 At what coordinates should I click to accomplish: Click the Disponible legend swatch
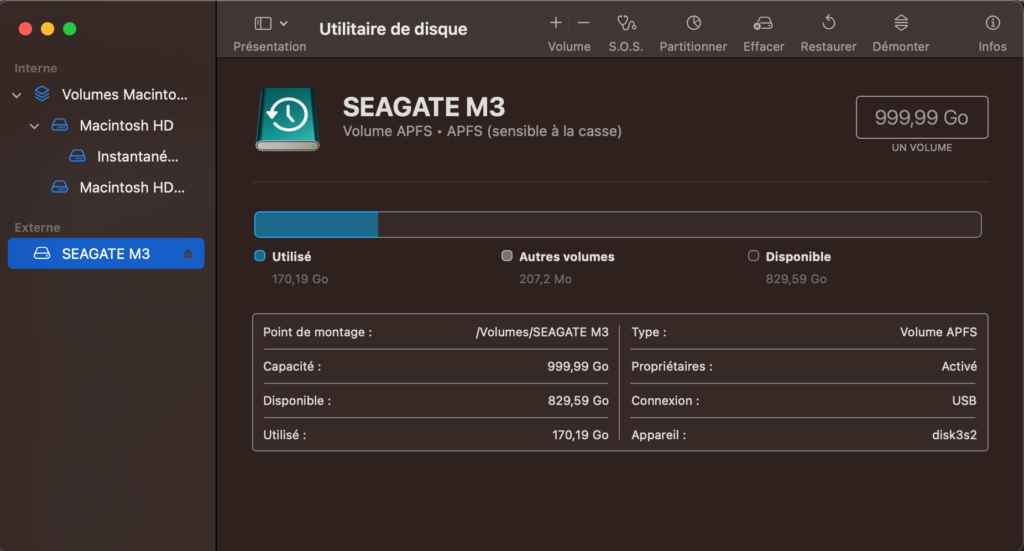tap(754, 256)
